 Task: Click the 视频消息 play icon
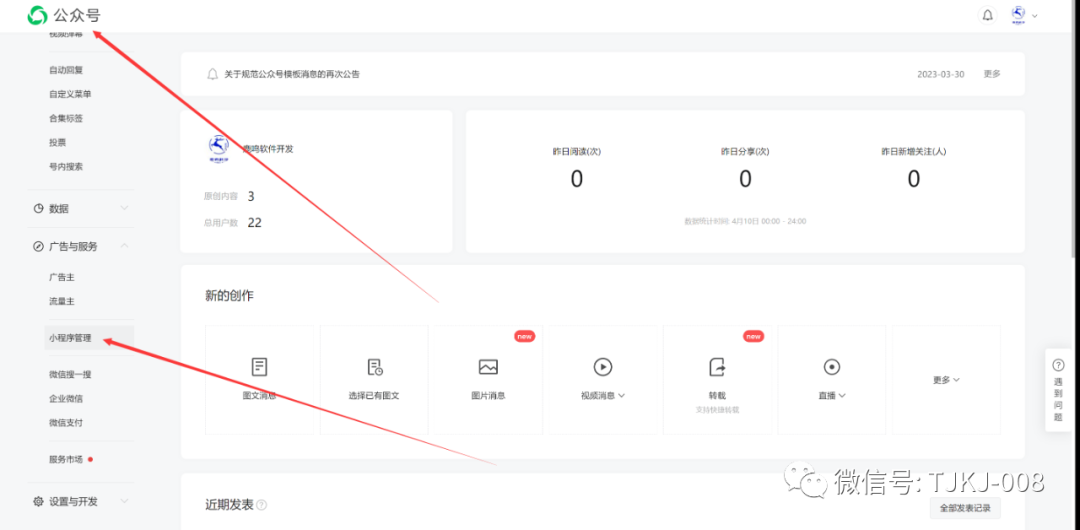click(x=603, y=367)
